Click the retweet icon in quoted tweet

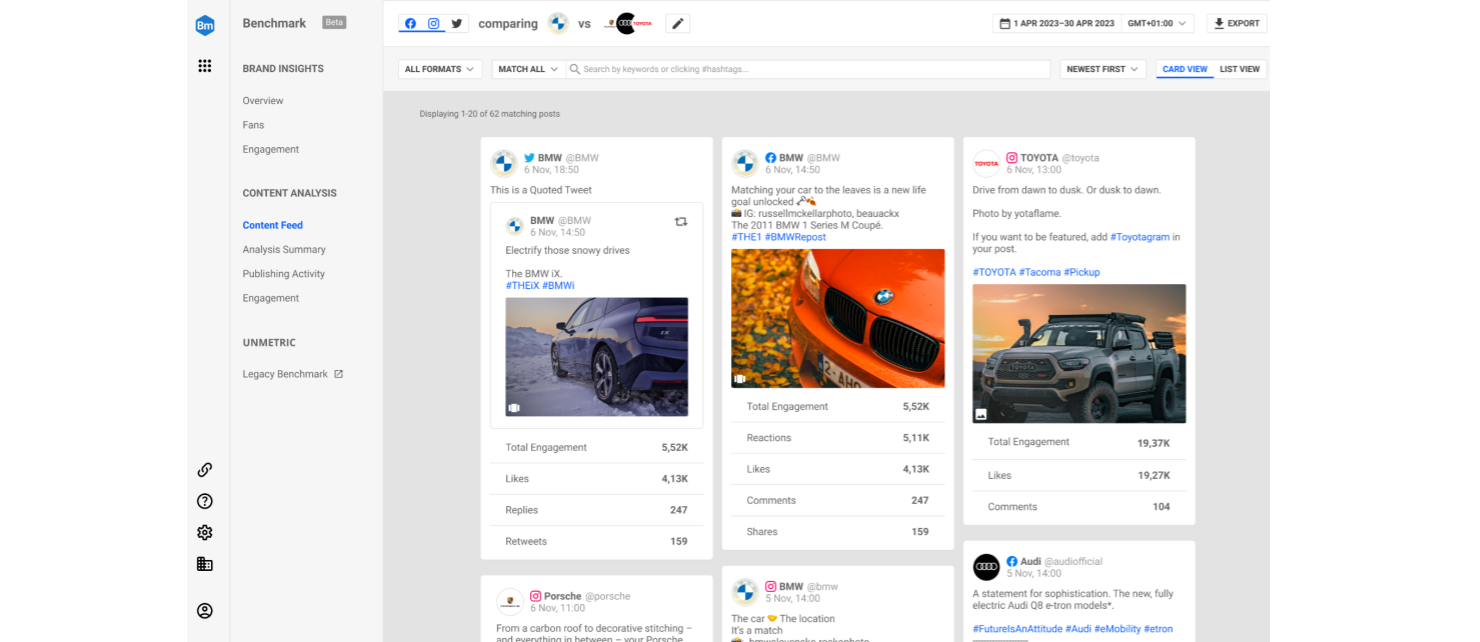coord(681,222)
